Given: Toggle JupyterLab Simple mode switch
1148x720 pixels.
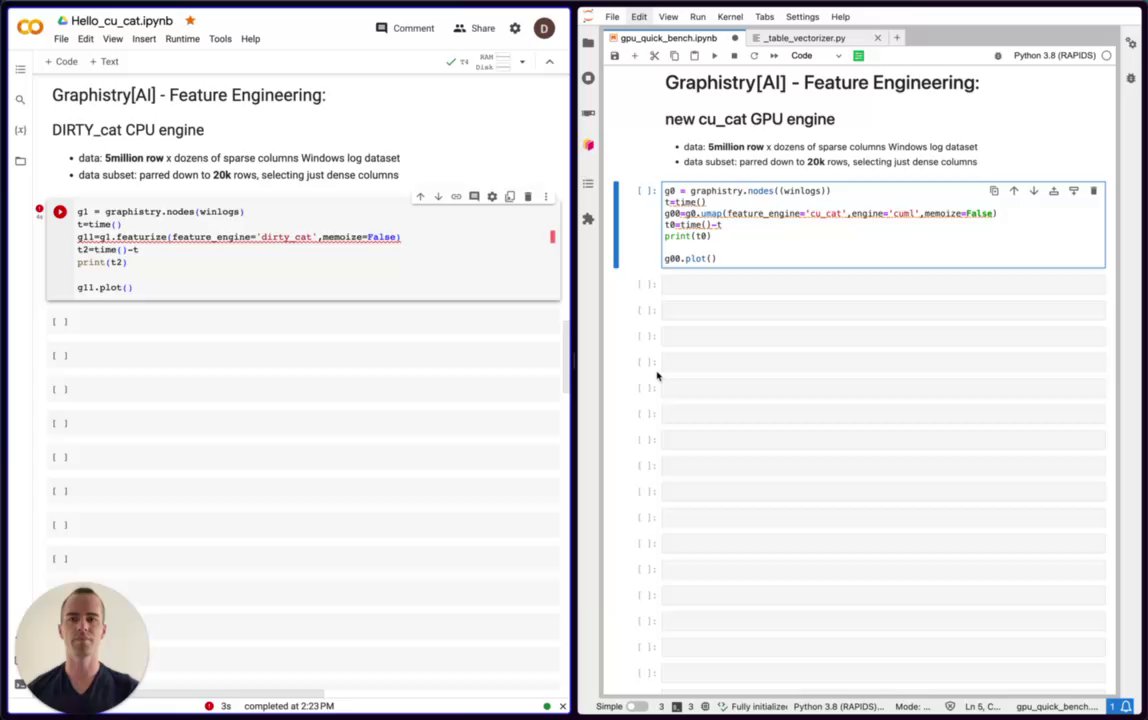Looking at the screenshot, I should (x=637, y=707).
